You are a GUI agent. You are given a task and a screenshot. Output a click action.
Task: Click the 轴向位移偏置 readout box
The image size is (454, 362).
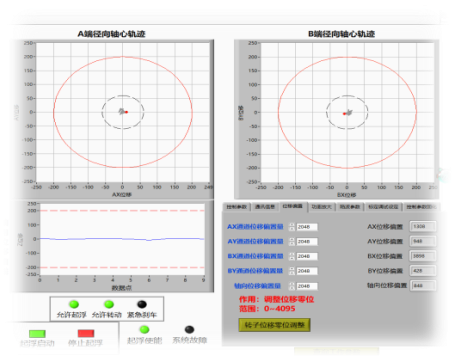tap(423, 285)
